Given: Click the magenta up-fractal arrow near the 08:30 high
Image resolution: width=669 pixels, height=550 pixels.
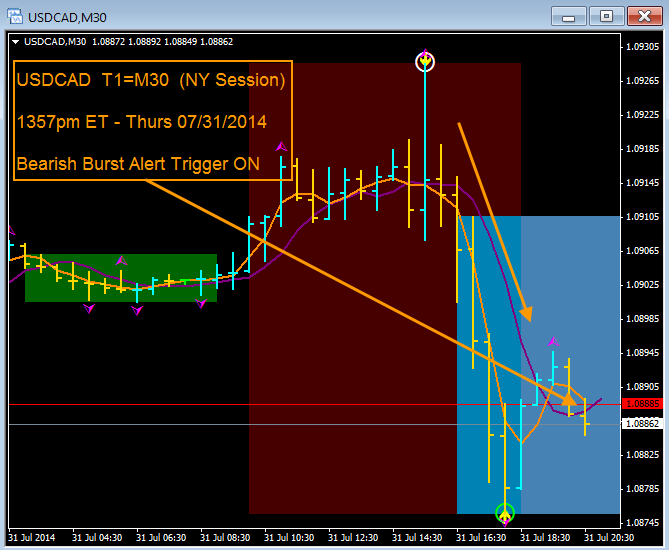Looking at the screenshot, I should click(281, 147).
